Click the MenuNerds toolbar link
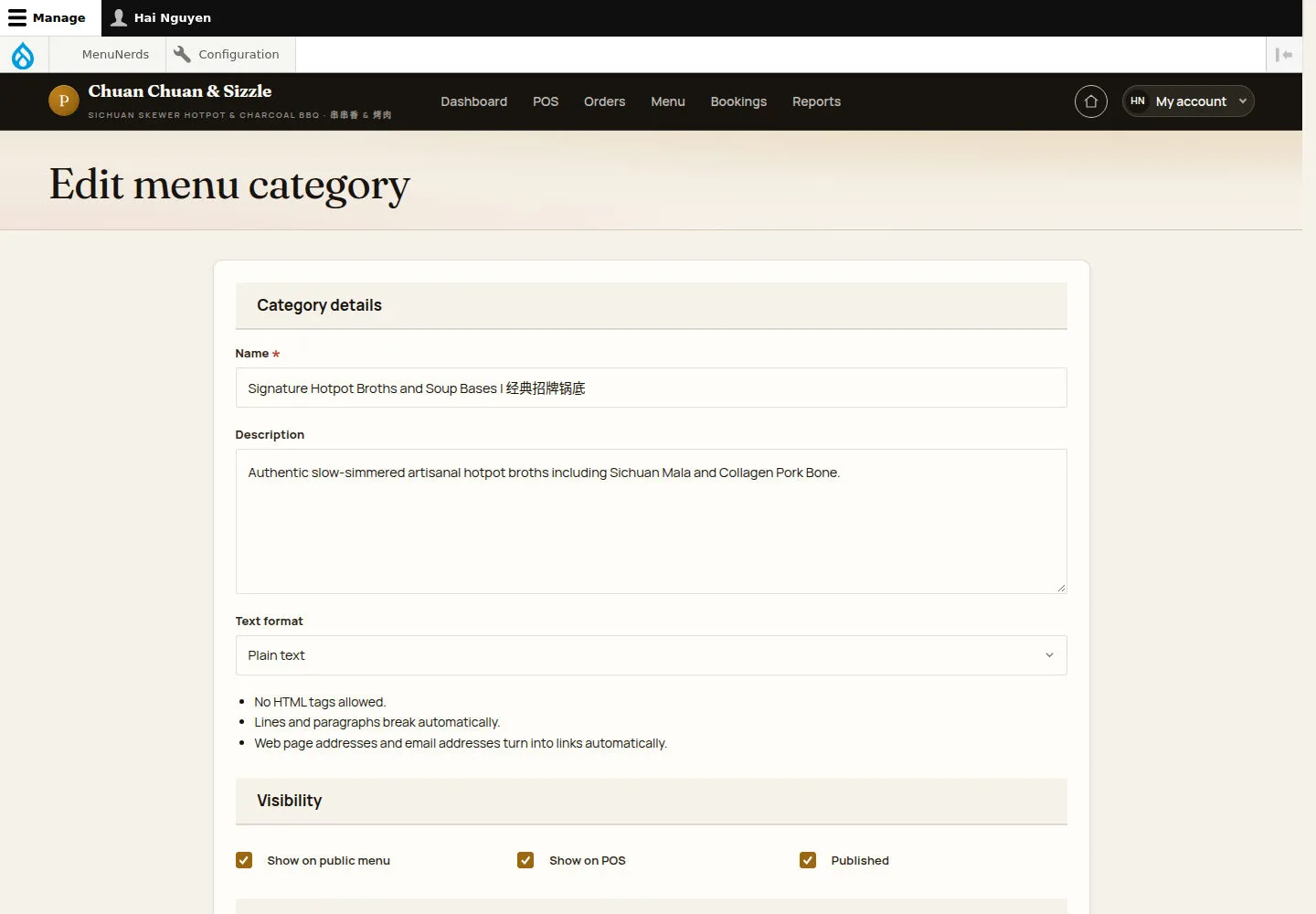Screen dimensions: 1316x914 pos(115,55)
